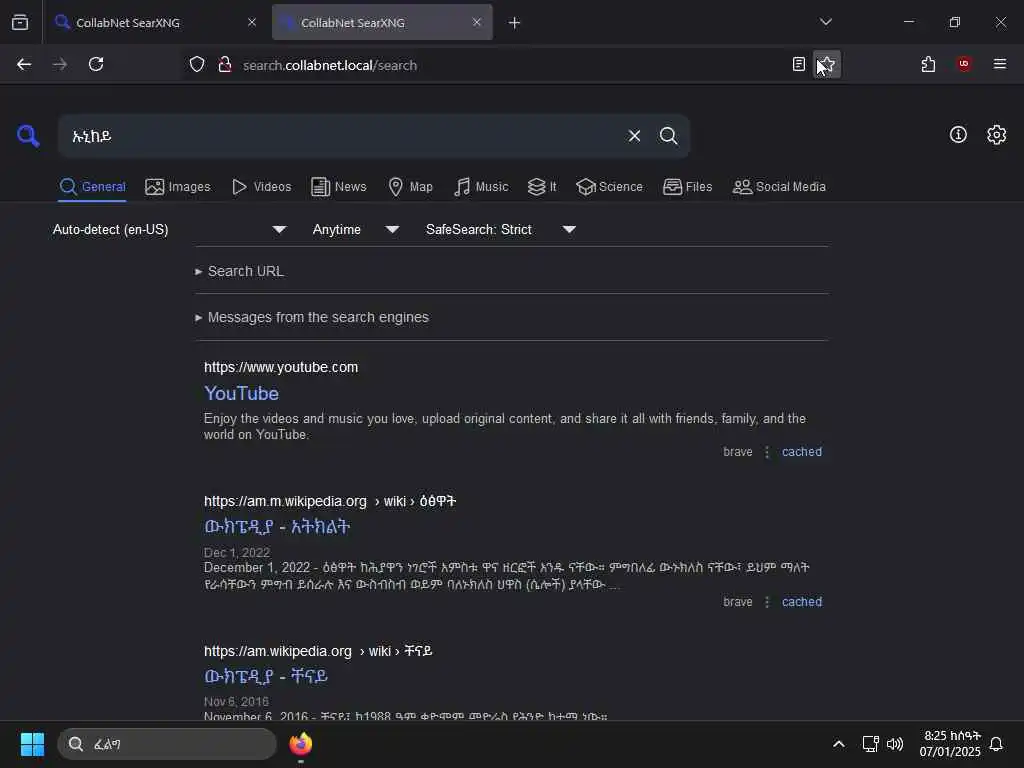Viewport: 1024px width, 768px height.
Task: Open cached version of አትክልት Wikipedia result
Action: point(801,602)
